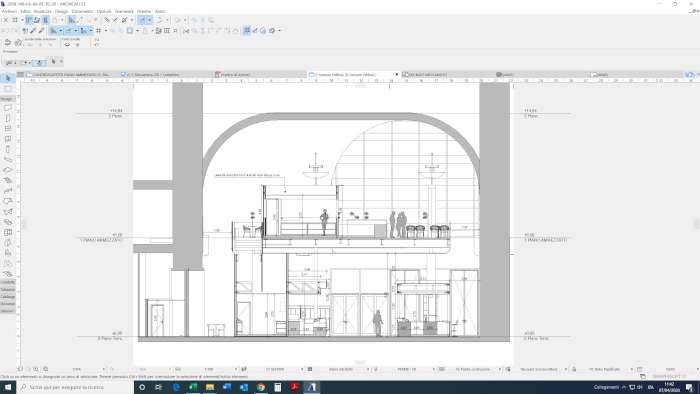
Task: Select the Mesh tool at toolbox bottom
Action: point(8,274)
